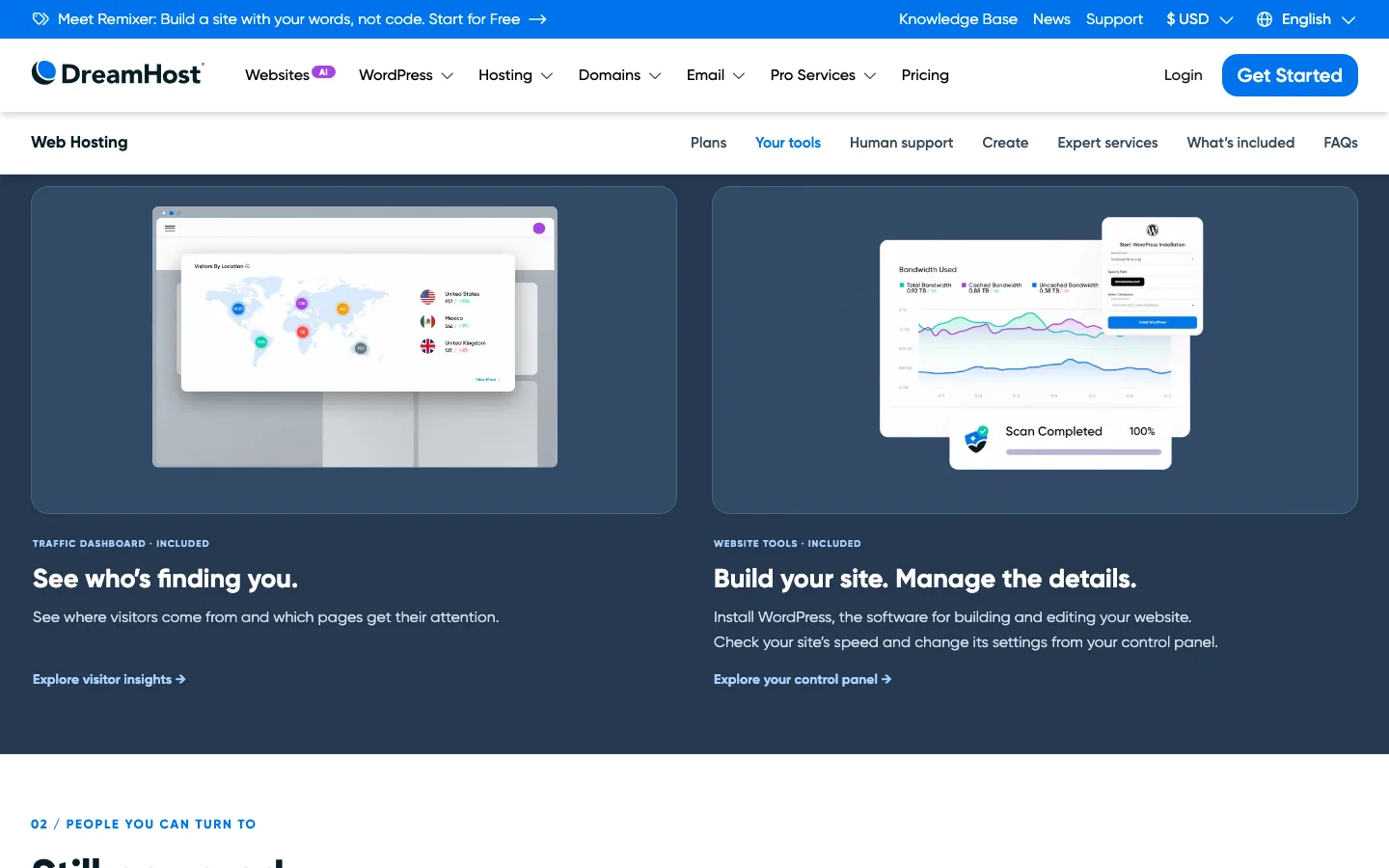1389x868 pixels.
Task: Open the English language dropdown
Action: [x=1306, y=19]
